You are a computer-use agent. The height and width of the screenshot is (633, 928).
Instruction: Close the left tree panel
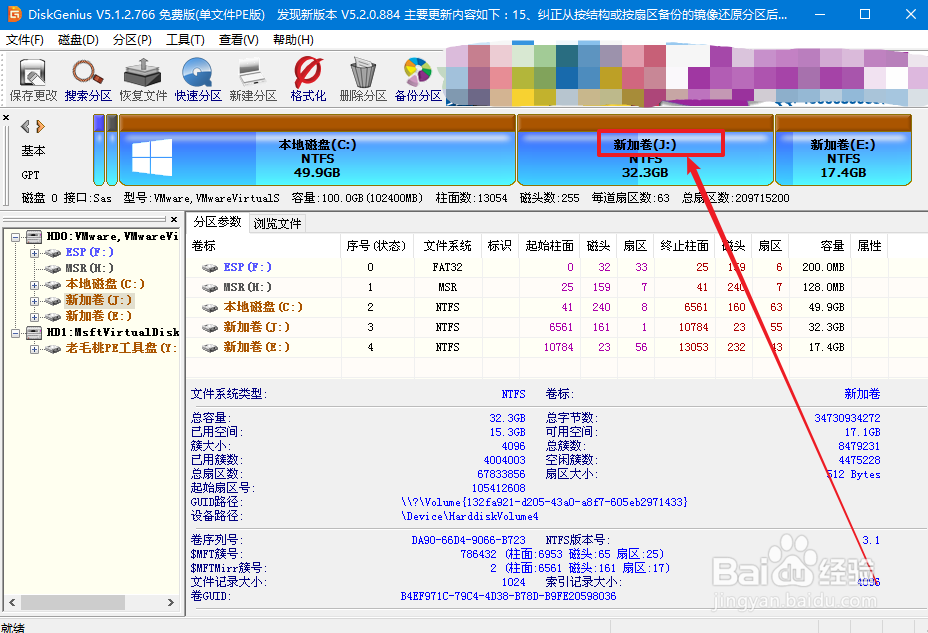174,219
